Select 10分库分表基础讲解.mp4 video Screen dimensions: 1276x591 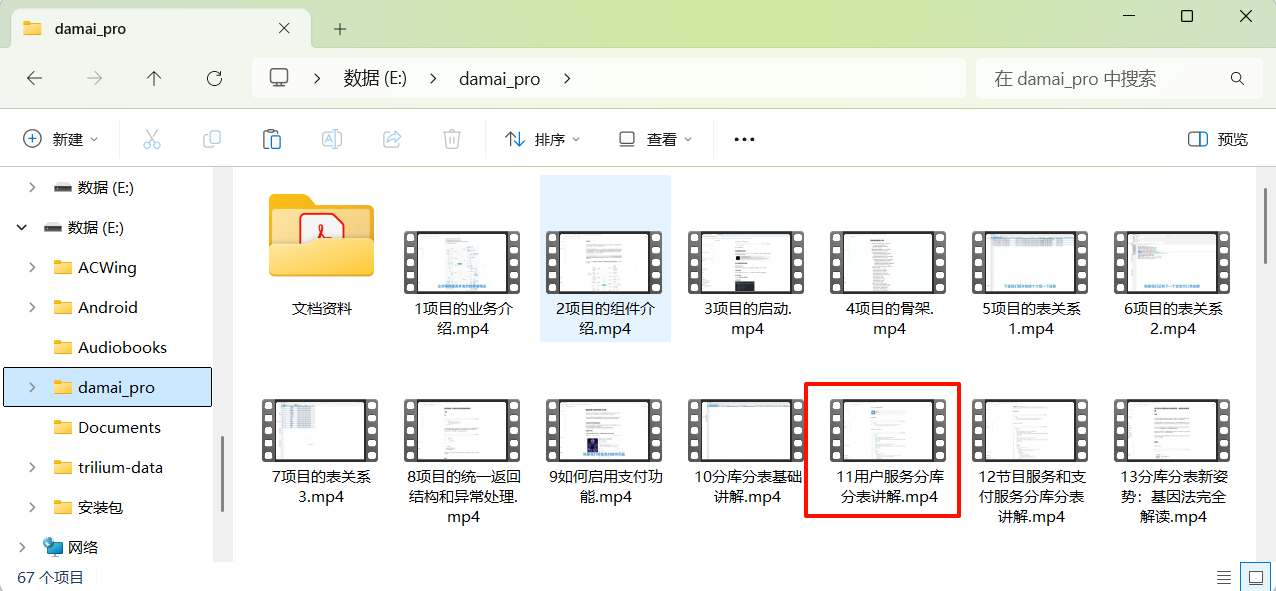coord(747,451)
